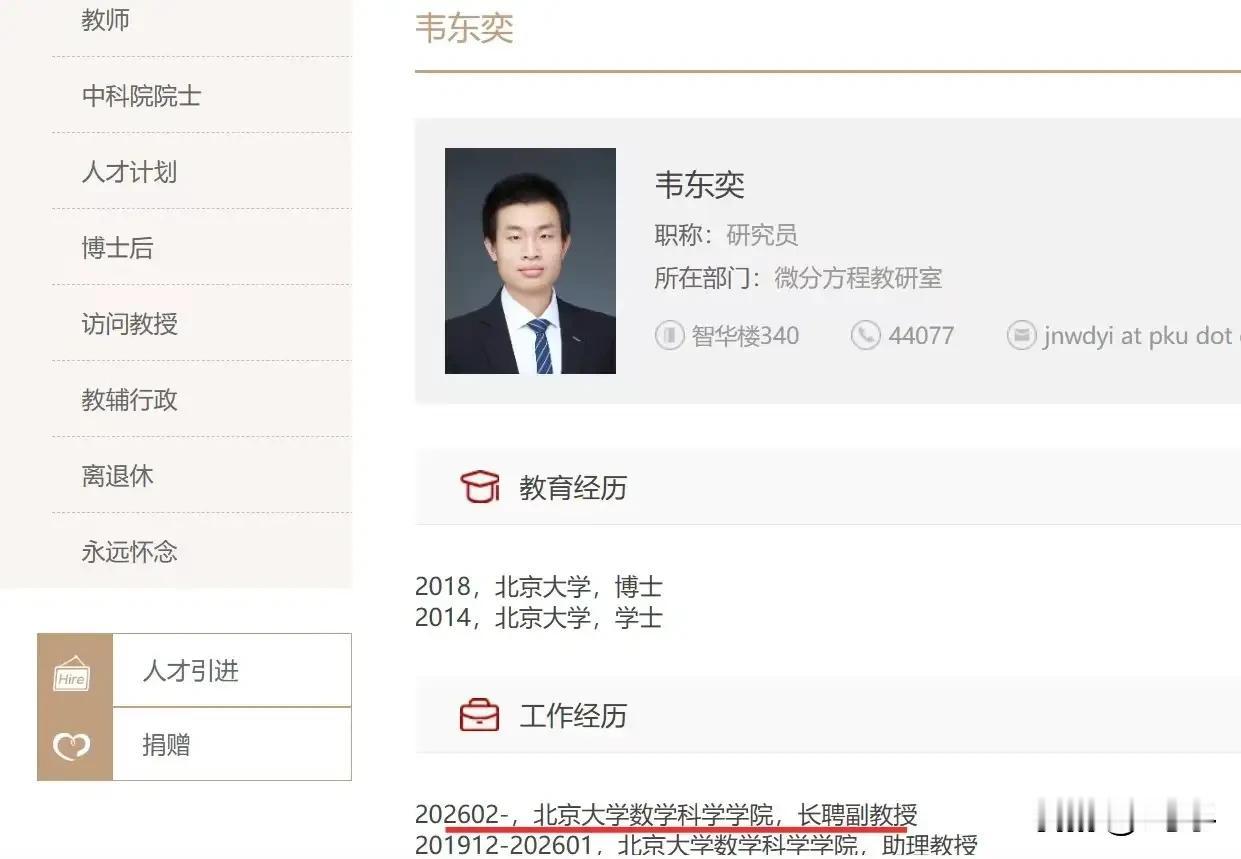The height and width of the screenshot is (859, 1241).
Task: Click the 韦东奕 profile photo
Action: pyautogui.click(x=530, y=261)
